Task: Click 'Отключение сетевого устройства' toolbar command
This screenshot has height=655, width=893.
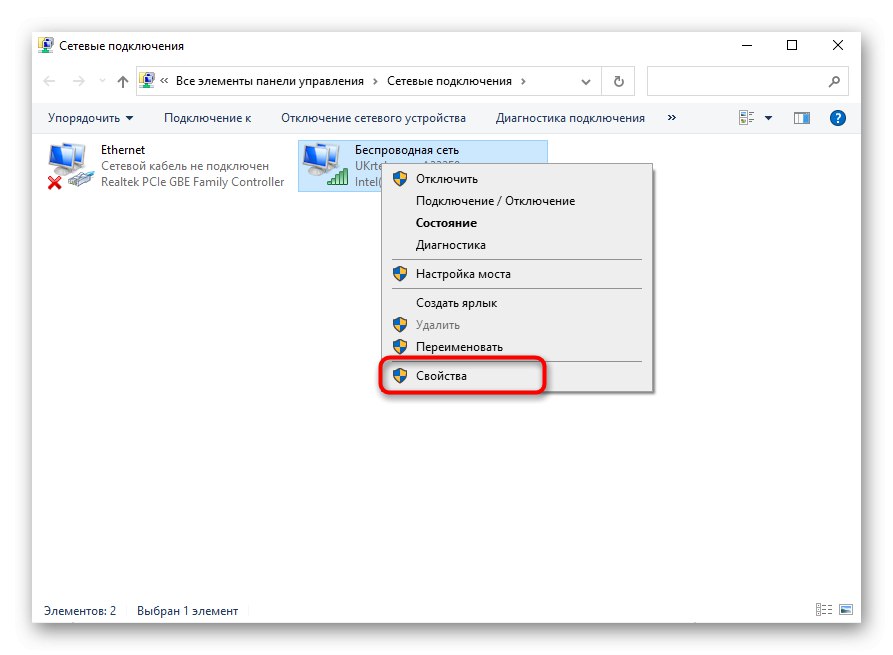Action: [373, 118]
